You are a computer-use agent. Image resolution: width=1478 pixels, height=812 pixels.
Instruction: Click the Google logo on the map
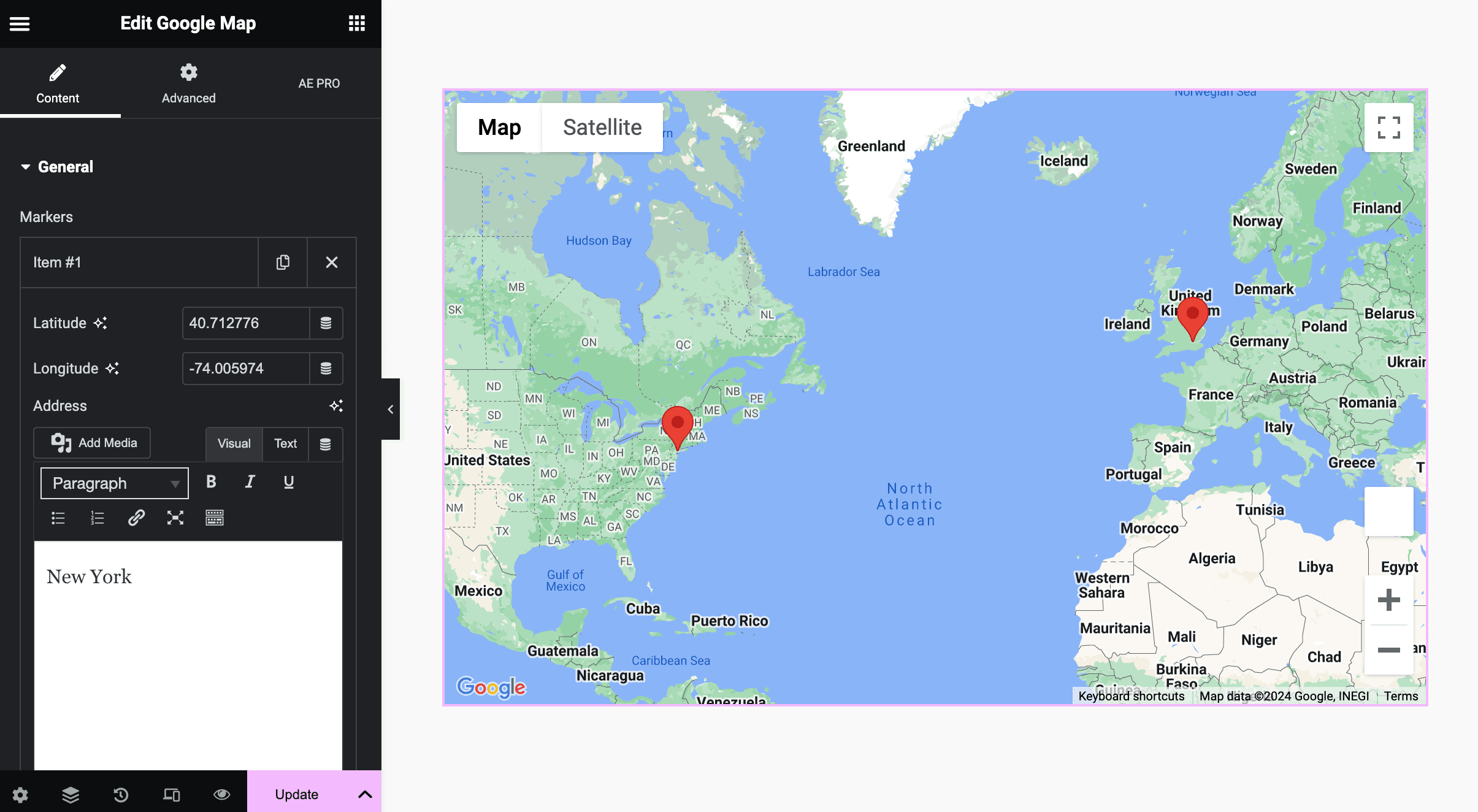[491, 688]
